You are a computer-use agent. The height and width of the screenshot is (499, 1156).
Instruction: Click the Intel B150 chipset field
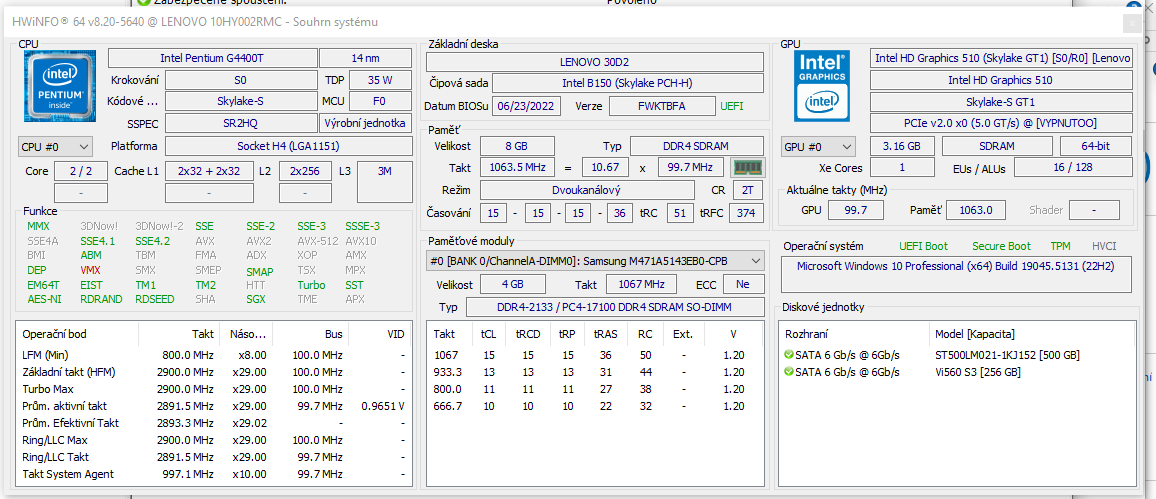627,83
